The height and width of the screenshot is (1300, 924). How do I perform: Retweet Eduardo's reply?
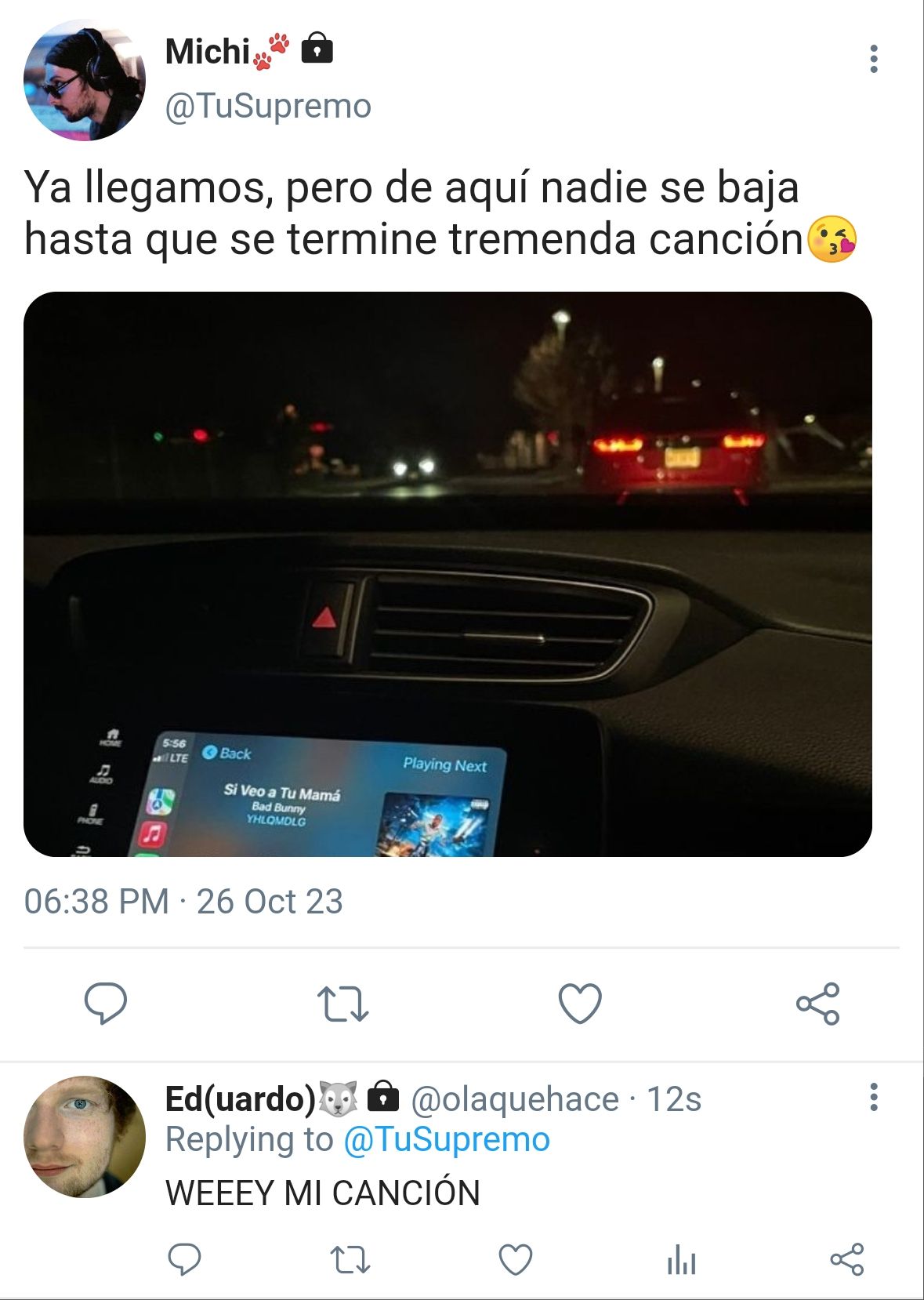pos(350,1259)
